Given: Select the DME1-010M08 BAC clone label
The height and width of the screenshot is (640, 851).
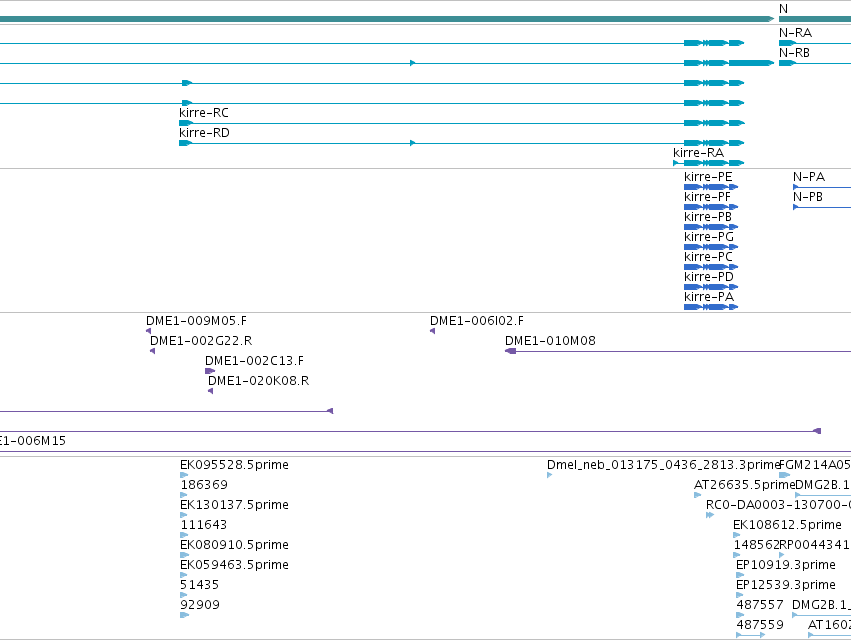Looking at the screenshot, I should tap(550, 340).
